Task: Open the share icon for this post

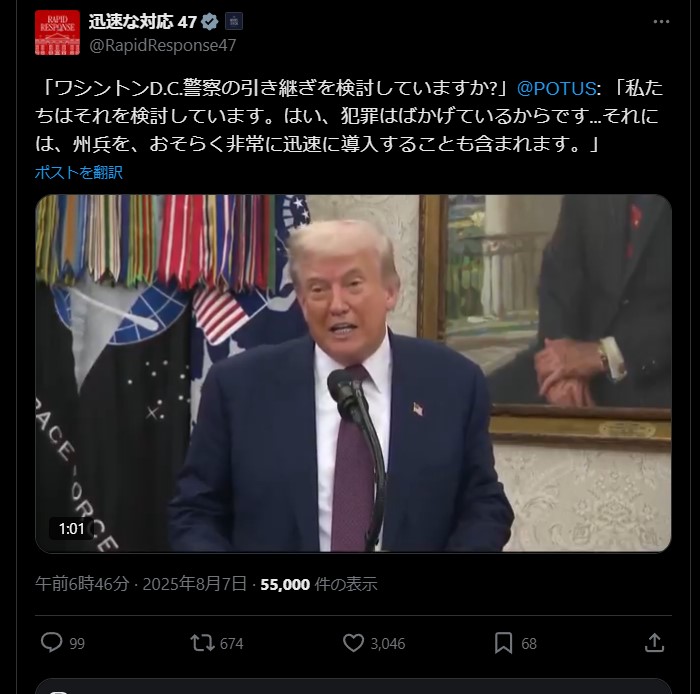Action: point(654,643)
